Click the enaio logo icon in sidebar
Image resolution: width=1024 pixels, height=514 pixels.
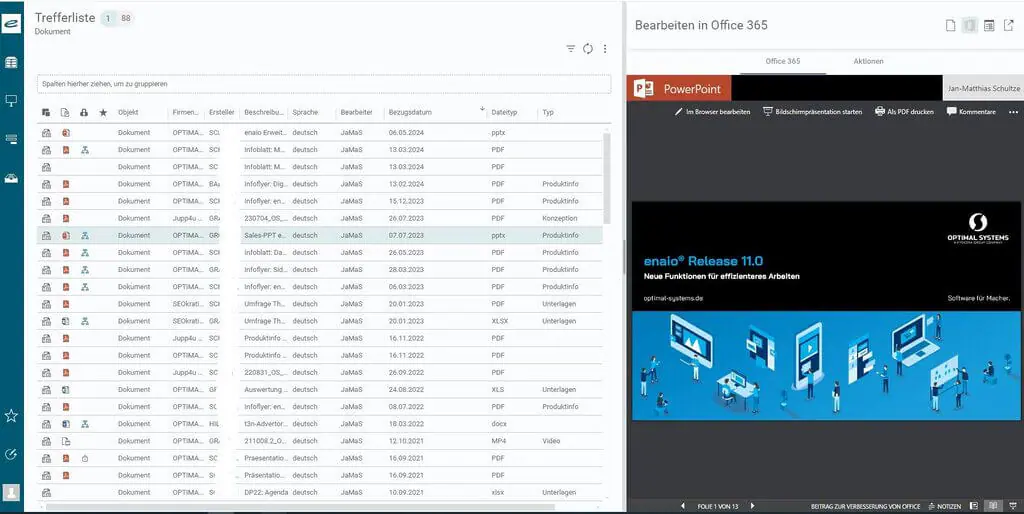[11, 25]
